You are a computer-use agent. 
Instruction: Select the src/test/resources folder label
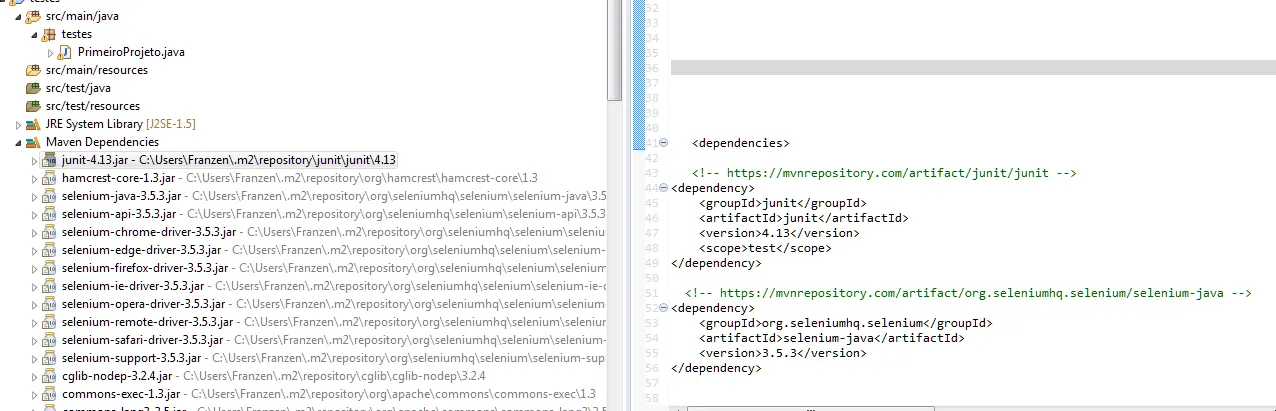(x=92, y=106)
